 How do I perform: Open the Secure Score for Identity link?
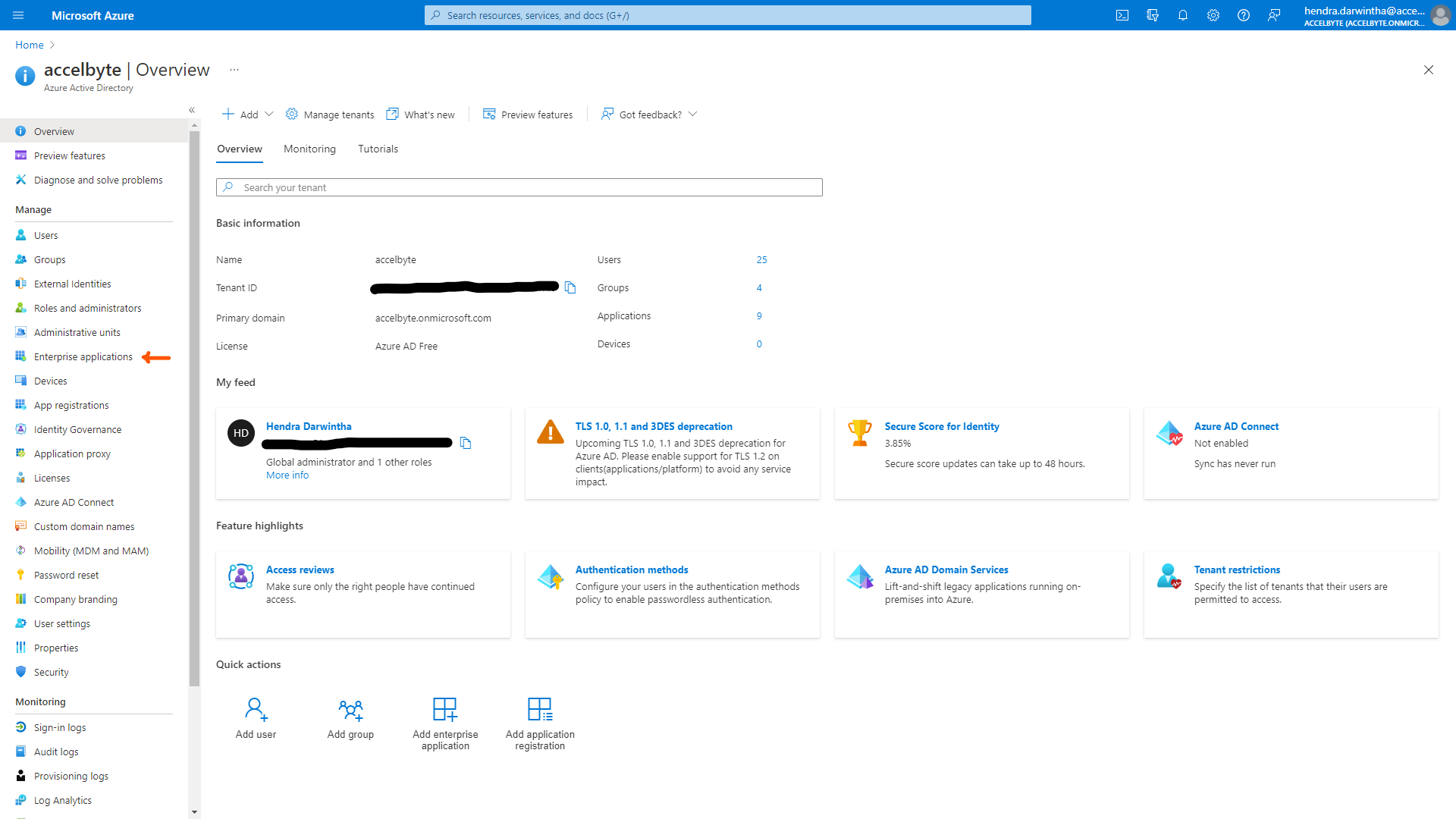coord(942,426)
